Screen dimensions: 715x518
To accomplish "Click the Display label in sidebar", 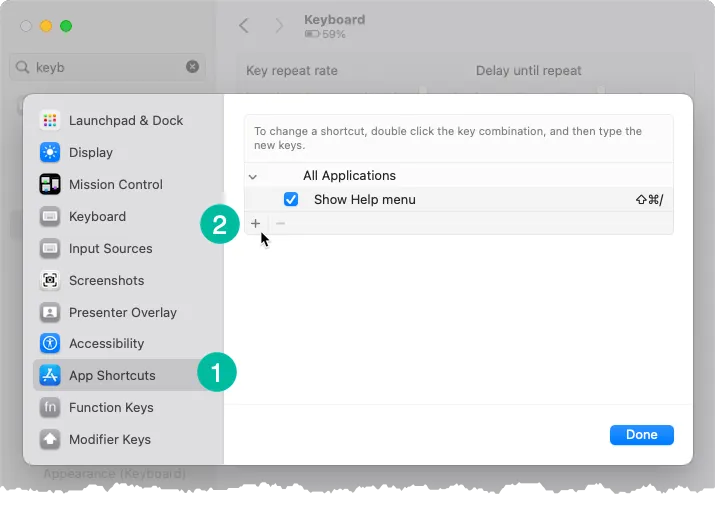I will (91, 152).
